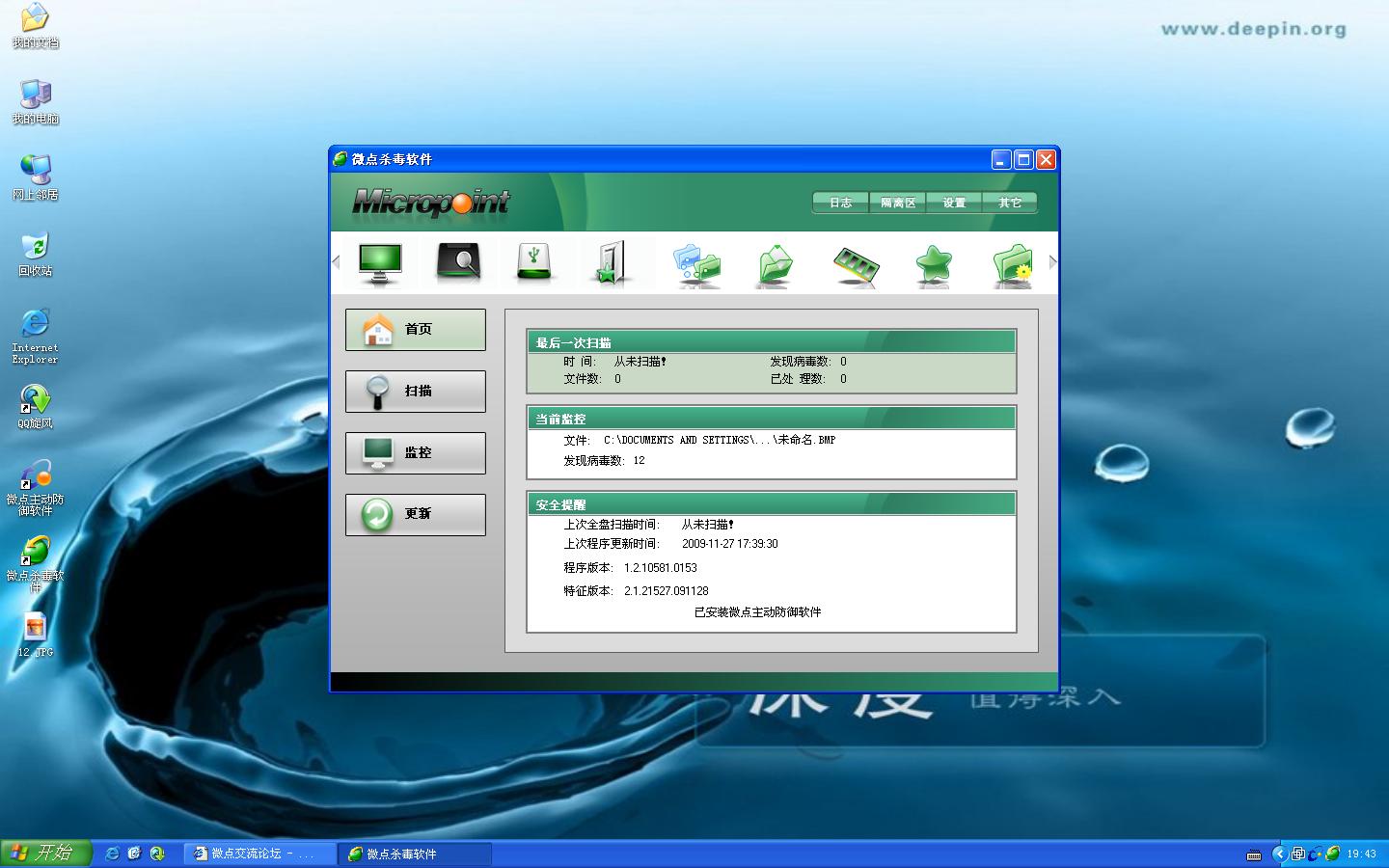Image resolution: width=1389 pixels, height=868 pixels.
Task: Open the 首页 home page
Action: click(x=416, y=330)
